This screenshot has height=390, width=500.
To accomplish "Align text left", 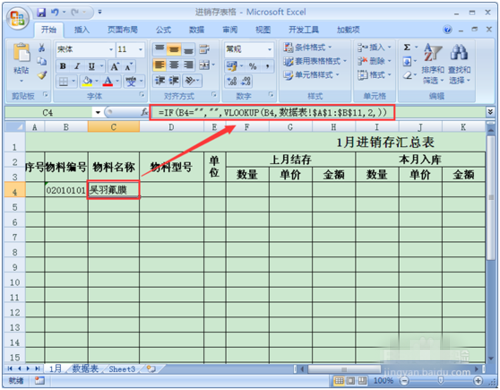I will (x=159, y=65).
